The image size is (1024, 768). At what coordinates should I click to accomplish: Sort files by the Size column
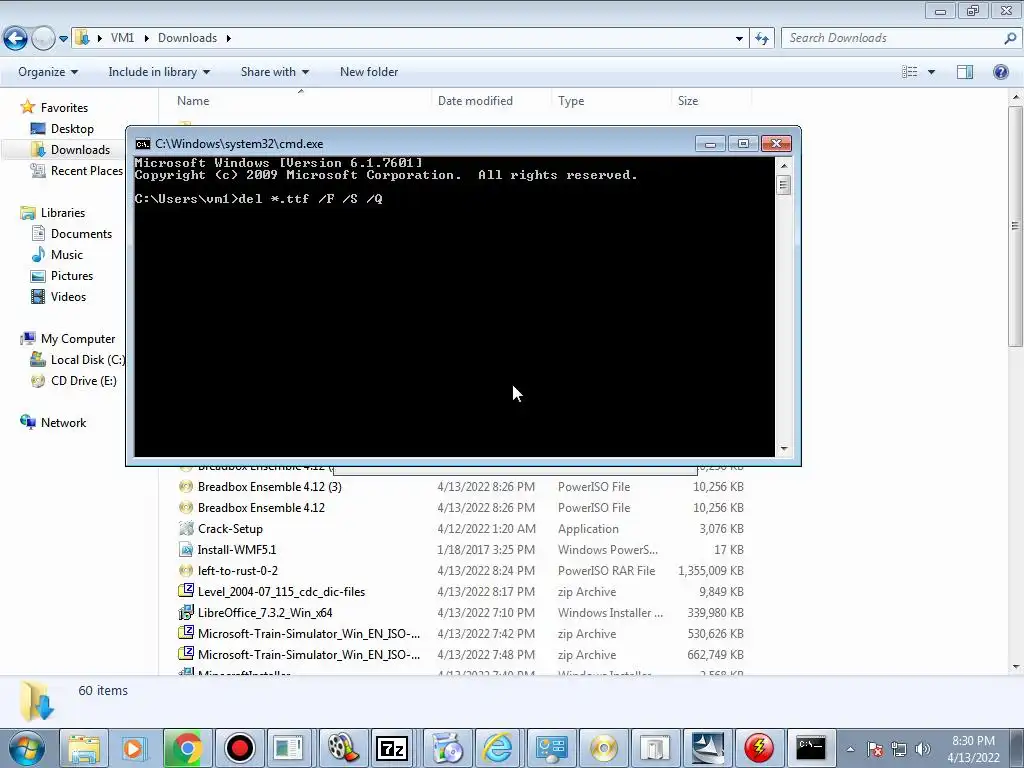(x=688, y=101)
